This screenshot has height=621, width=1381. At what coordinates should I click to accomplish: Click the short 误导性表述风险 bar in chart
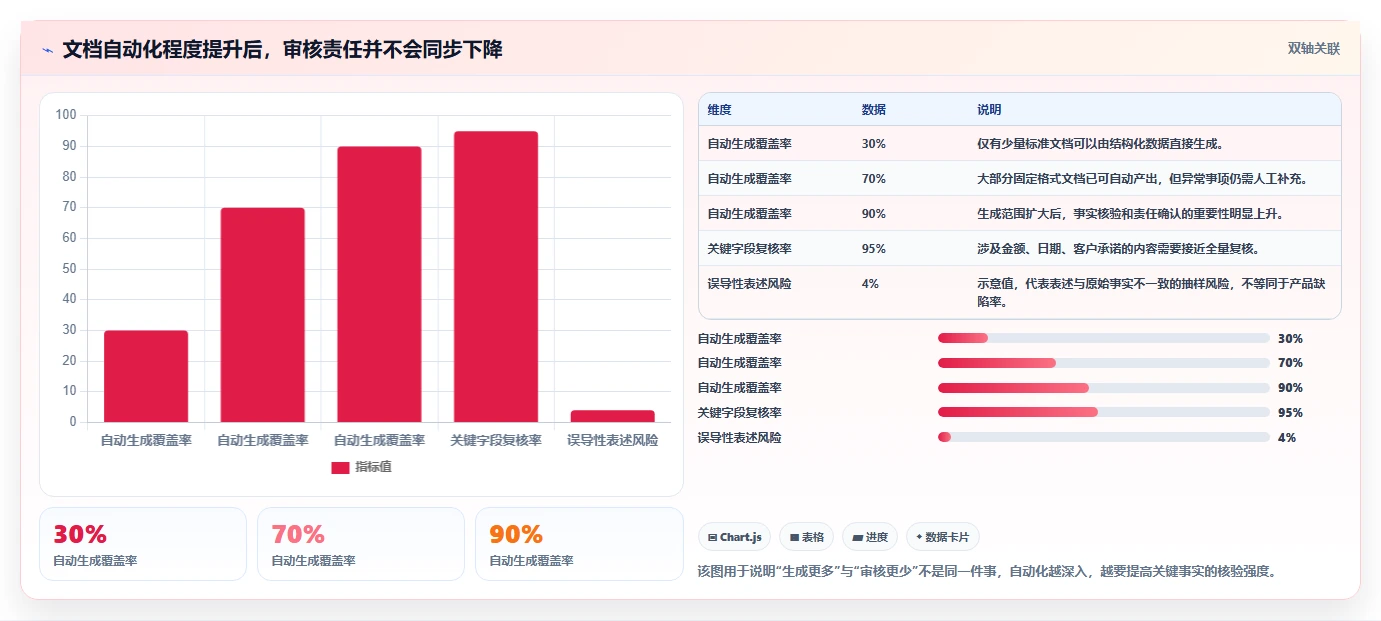[613, 416]
